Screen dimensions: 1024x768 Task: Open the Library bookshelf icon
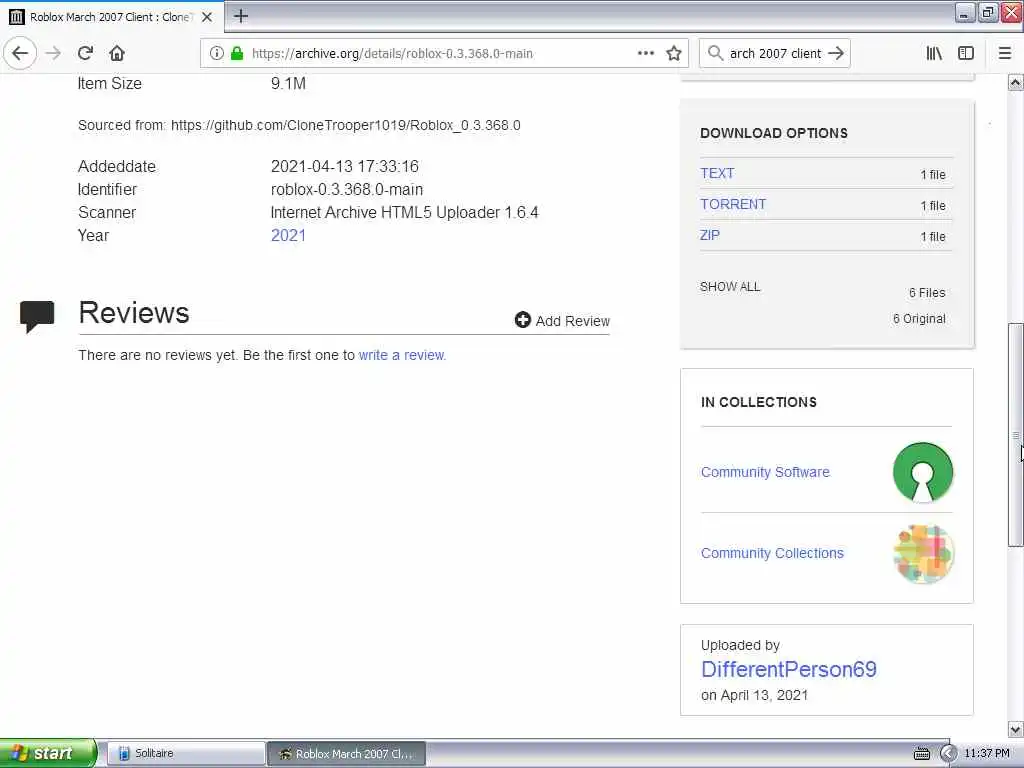click(934, 54)
